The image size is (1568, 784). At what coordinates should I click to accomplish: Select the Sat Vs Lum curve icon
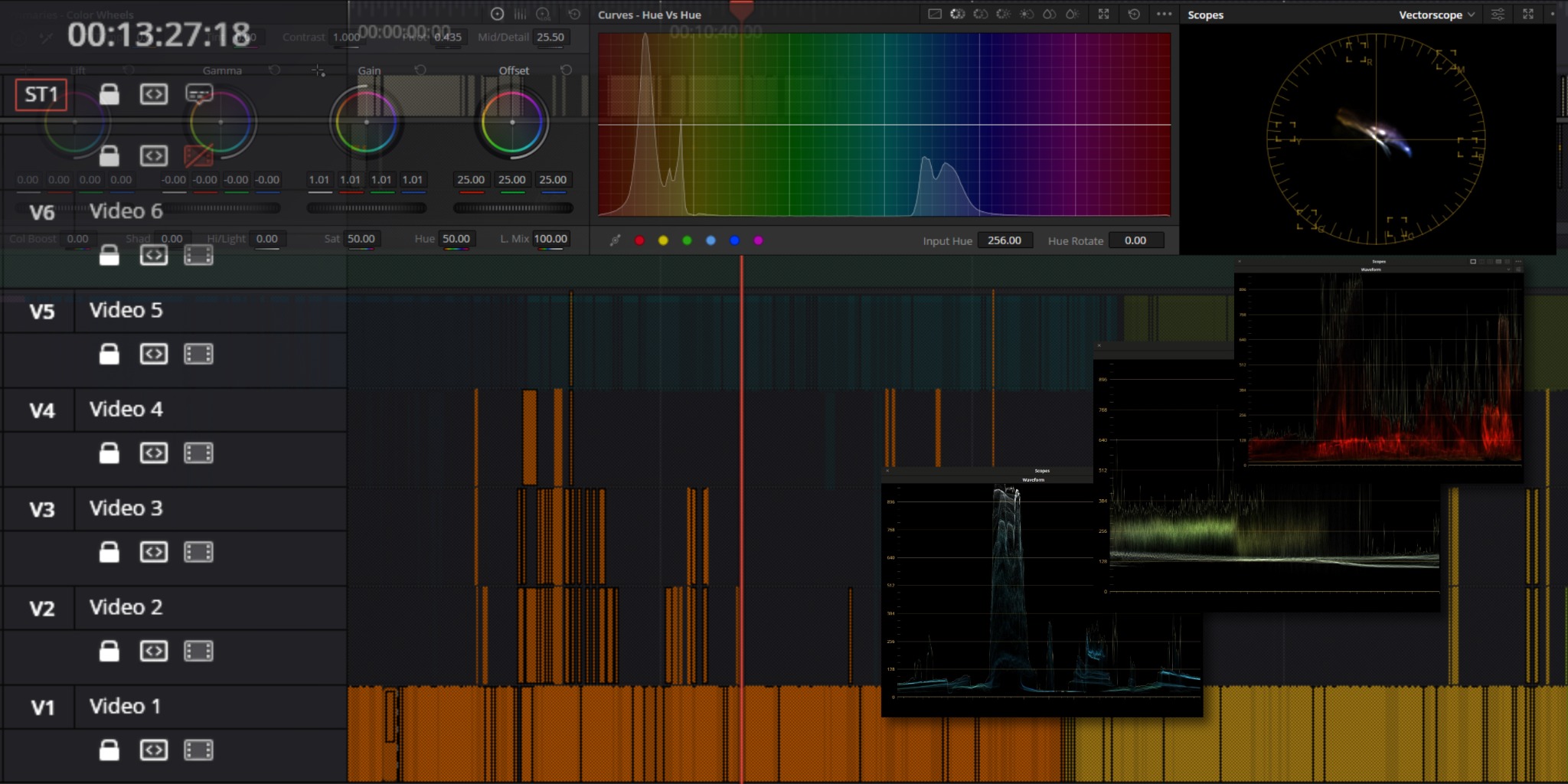tap(1073, 14)
